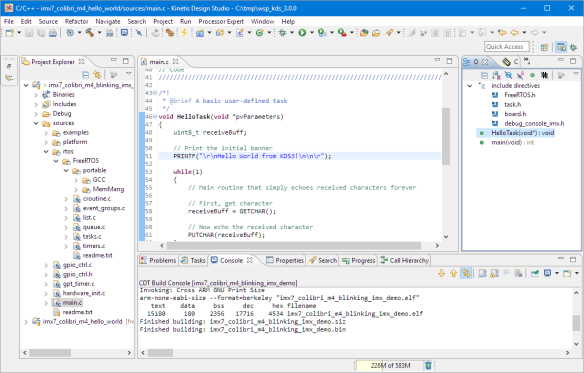This screenshot has height=373, width=584.
Task: Click the Build hammer icon
Action: coord(89,33)
